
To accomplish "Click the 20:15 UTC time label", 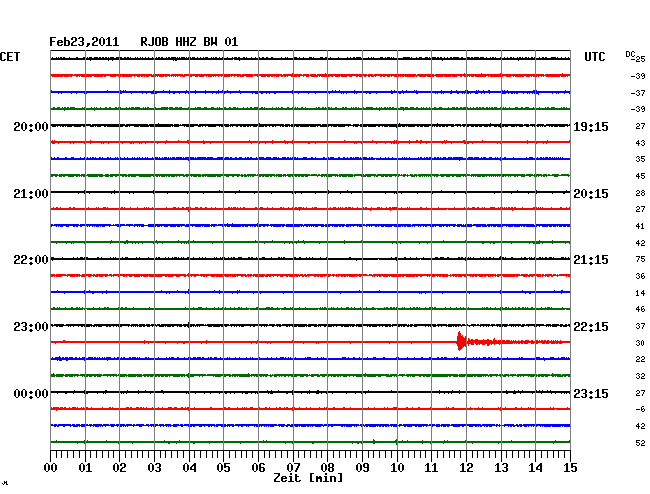I will pyautogui.click(x=591, y=194).
